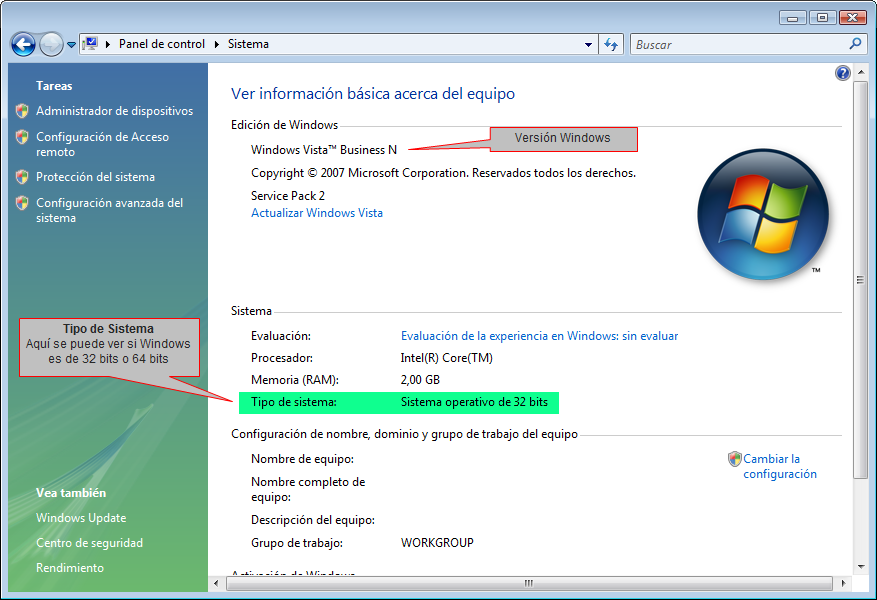Click the vertical scrollbar up arrow
Screen dimensions: 877x600
click(x=861, y=71)
